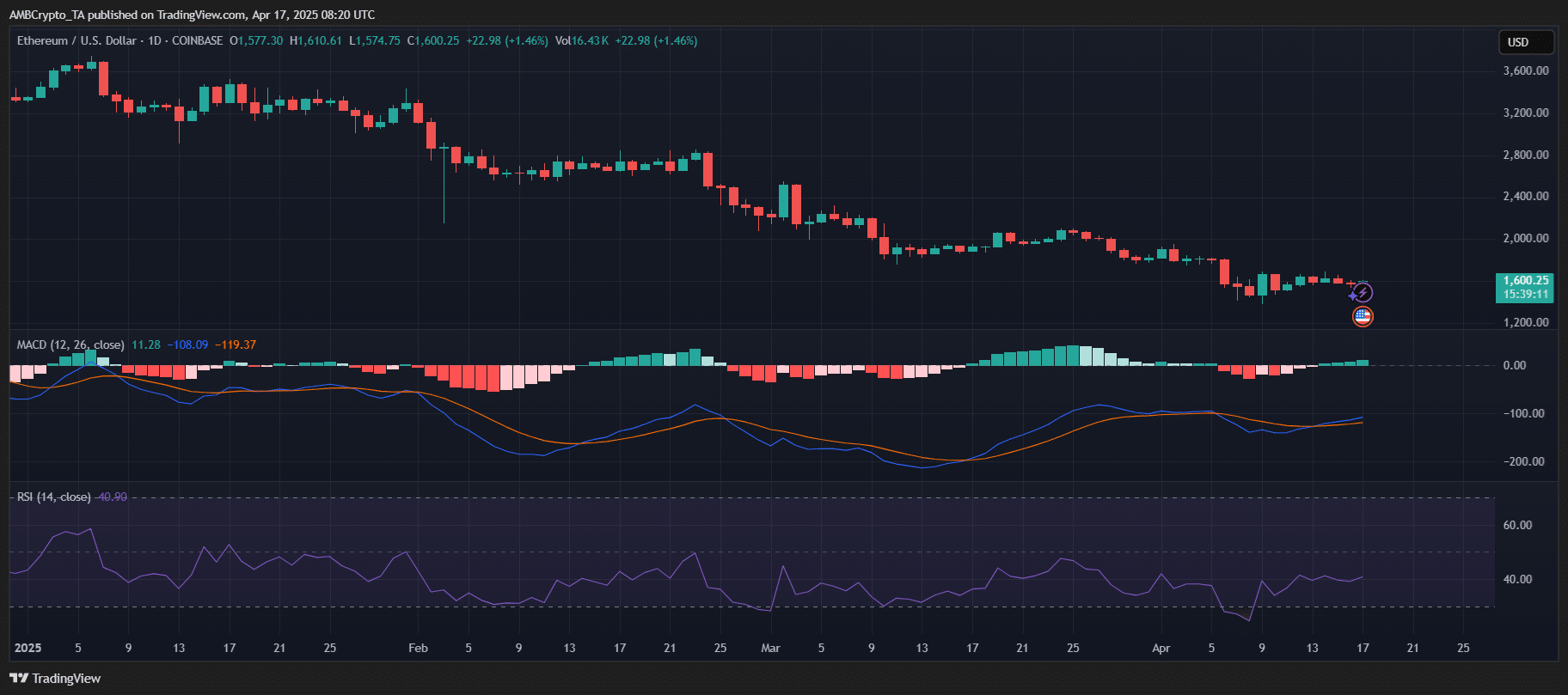Click the Feb label on time axis
The height and width of the screenshot is (695, 1568).
418,648
